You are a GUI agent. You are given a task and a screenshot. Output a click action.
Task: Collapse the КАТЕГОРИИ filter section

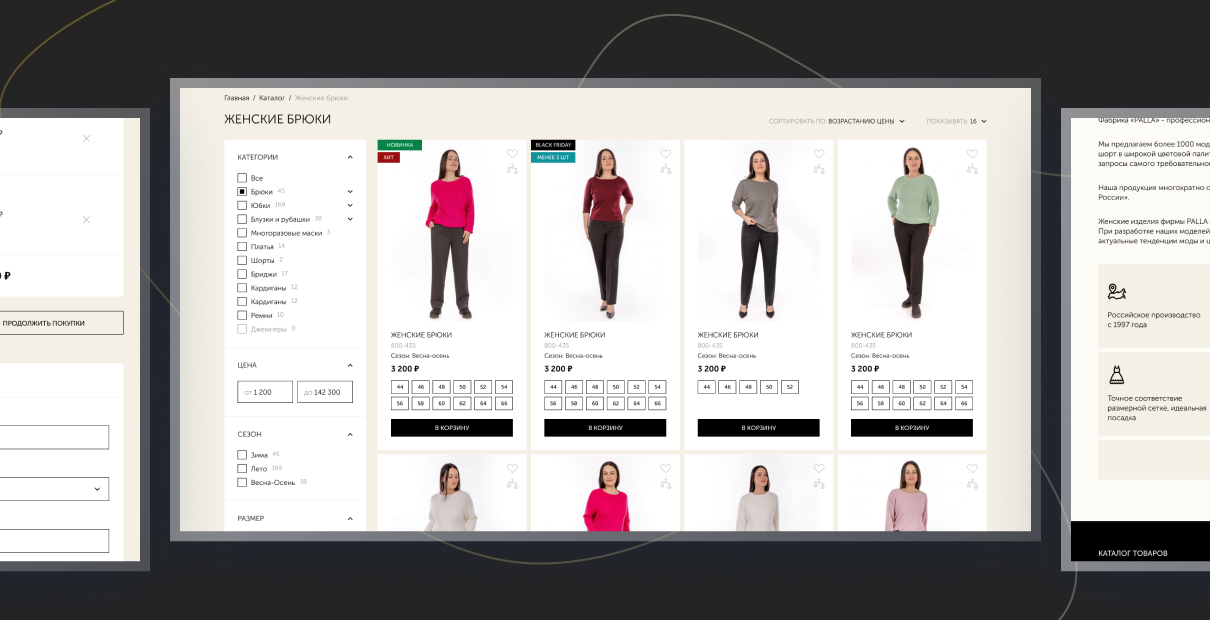point(350,157)
